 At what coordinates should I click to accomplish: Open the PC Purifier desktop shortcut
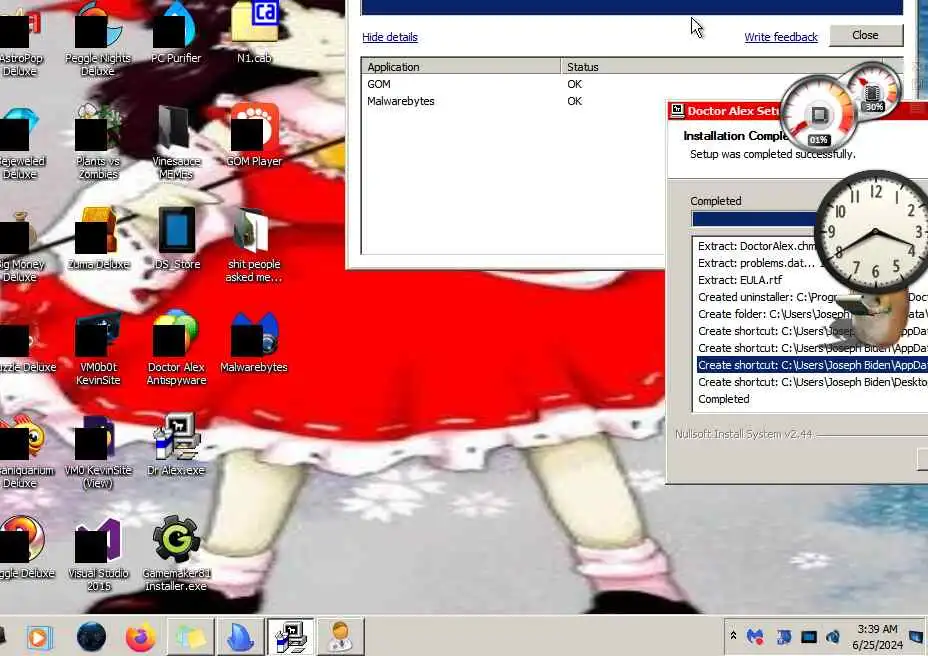(176, 34)
